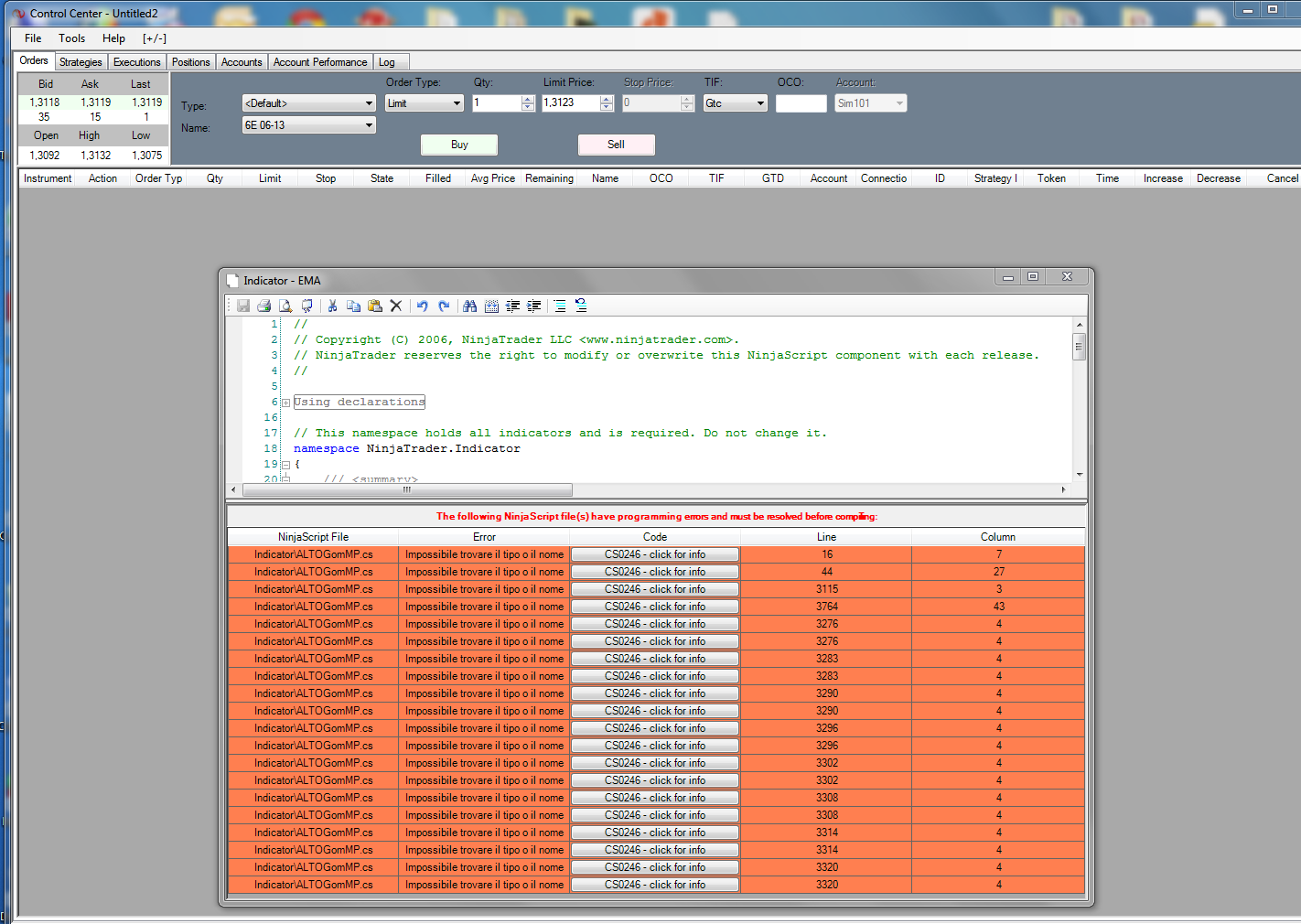The height and width of the screenshot is (924, 1301).
Task: Click the Limit Price spinner arrows
Action: 607,103
